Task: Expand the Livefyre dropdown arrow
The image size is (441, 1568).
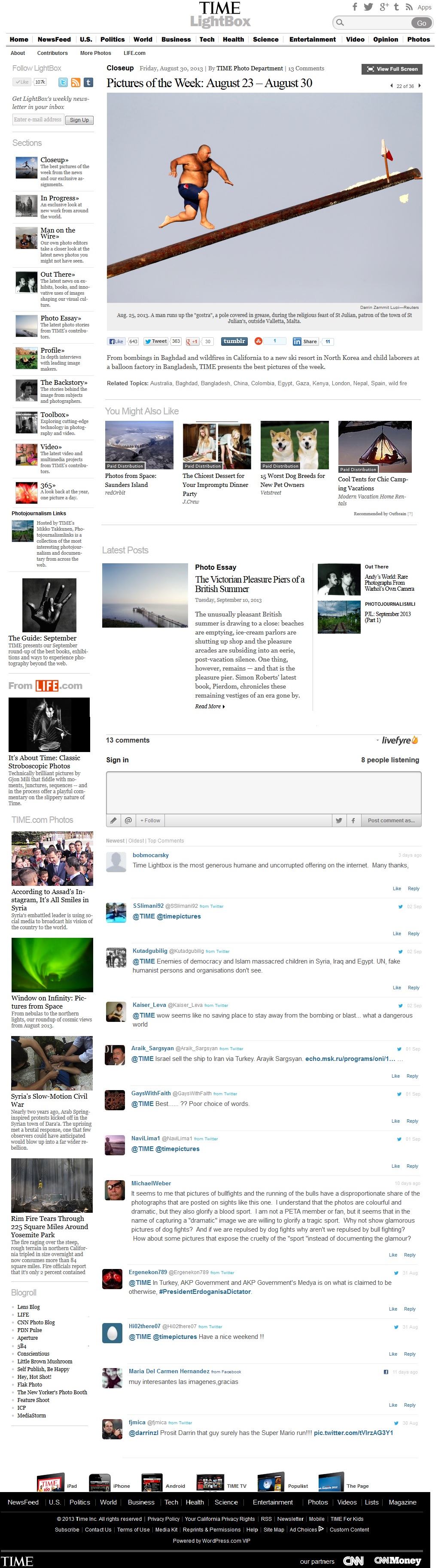Action: pos(377,741)
